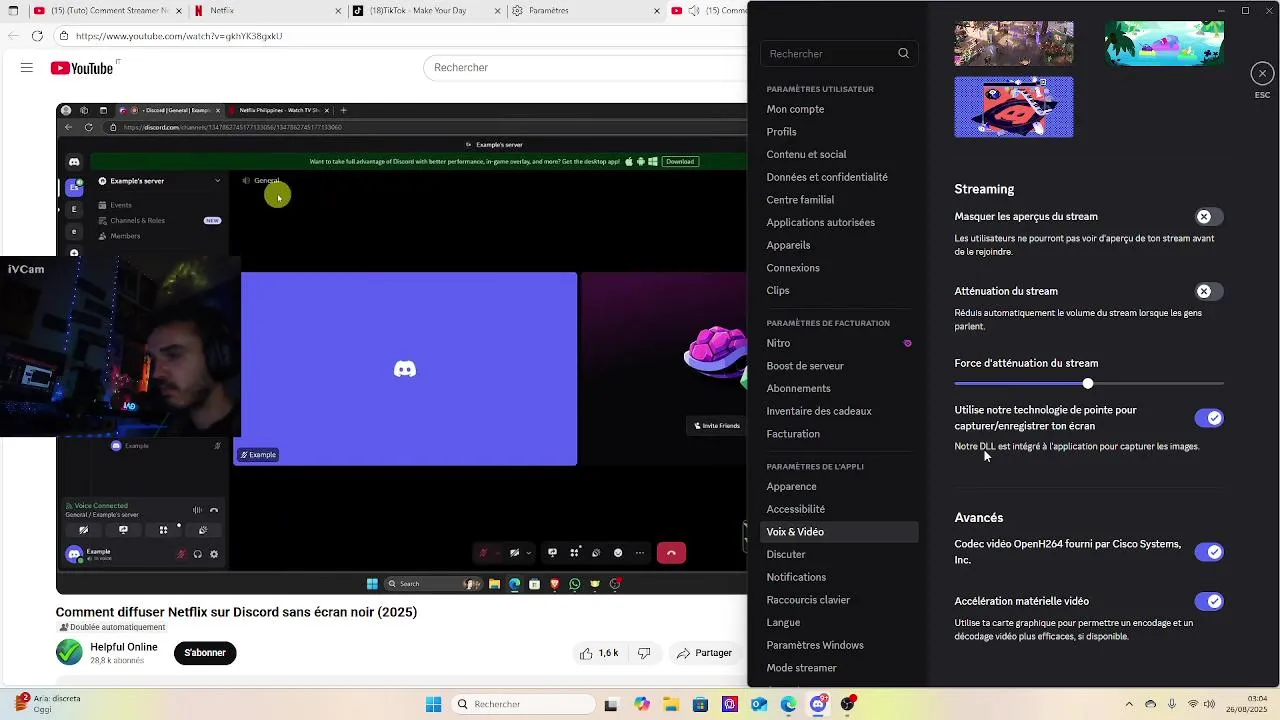Click the Discord settings Rechercher field

[x=838, y=54]
